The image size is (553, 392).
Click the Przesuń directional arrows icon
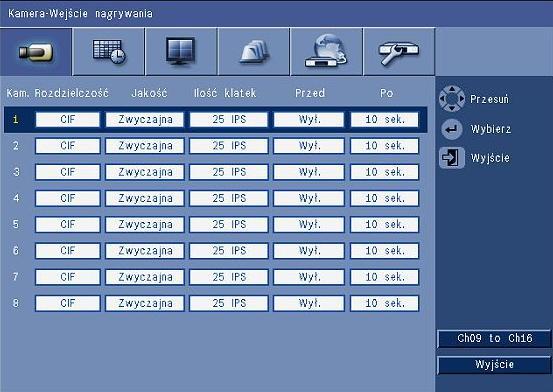[x=452, y=99]
